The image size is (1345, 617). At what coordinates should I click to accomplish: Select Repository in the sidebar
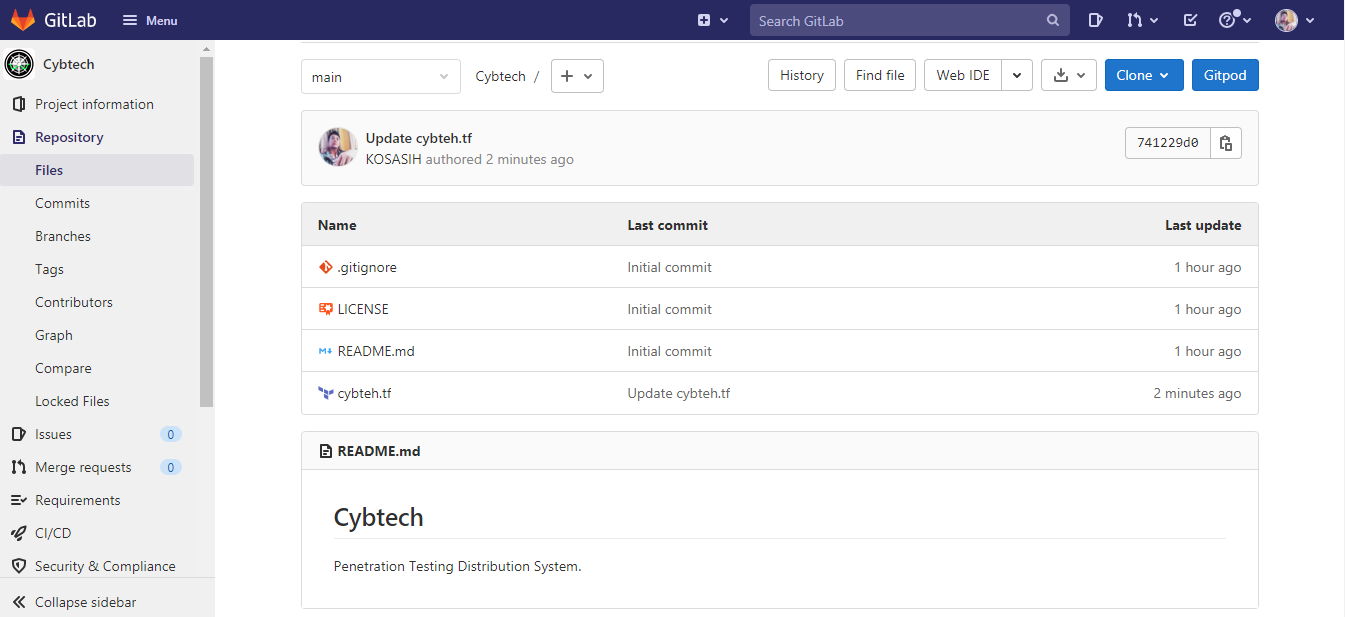tap(69, 137)
